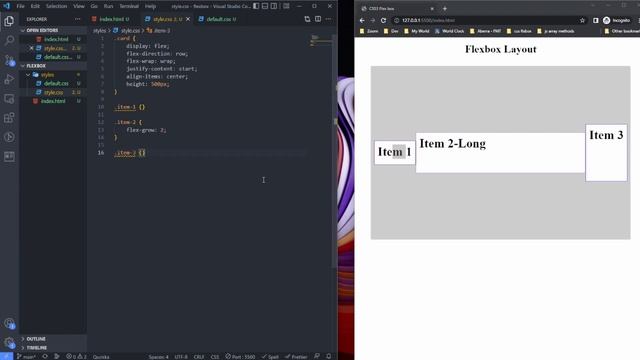Toggle Prettier formatter in the status bar

pyautogui.click(x=296, y=356)
